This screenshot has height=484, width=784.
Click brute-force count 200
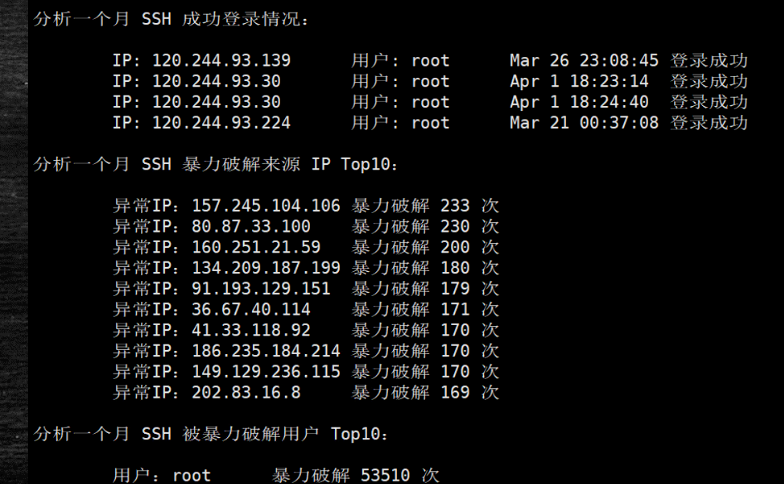455,247
